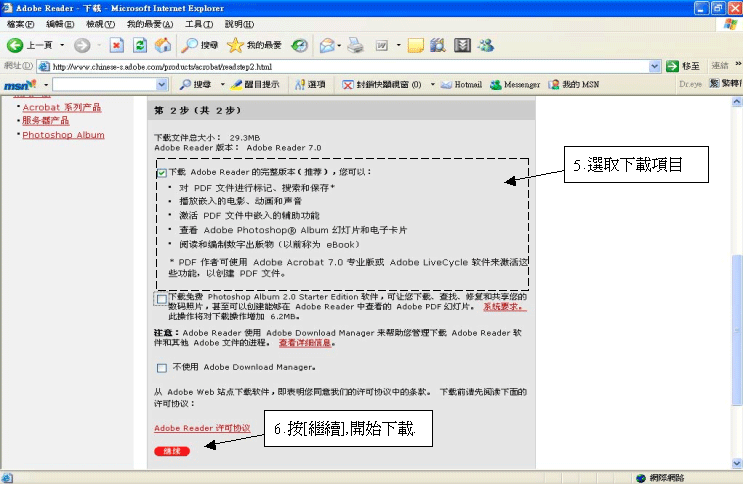Click the 連結 links toolbar label
Viewport: 743px width, 484px height.
pyautogui.click(x=720, y=66)
